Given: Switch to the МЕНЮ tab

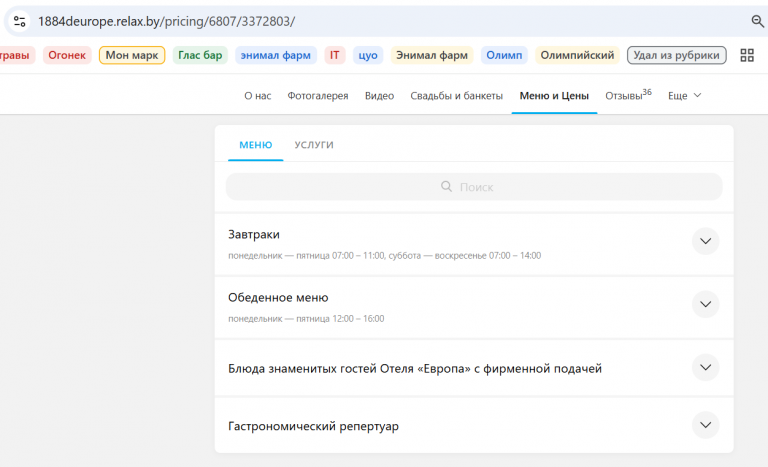Looking at the screenshot, I should click(x=256, y=145).
